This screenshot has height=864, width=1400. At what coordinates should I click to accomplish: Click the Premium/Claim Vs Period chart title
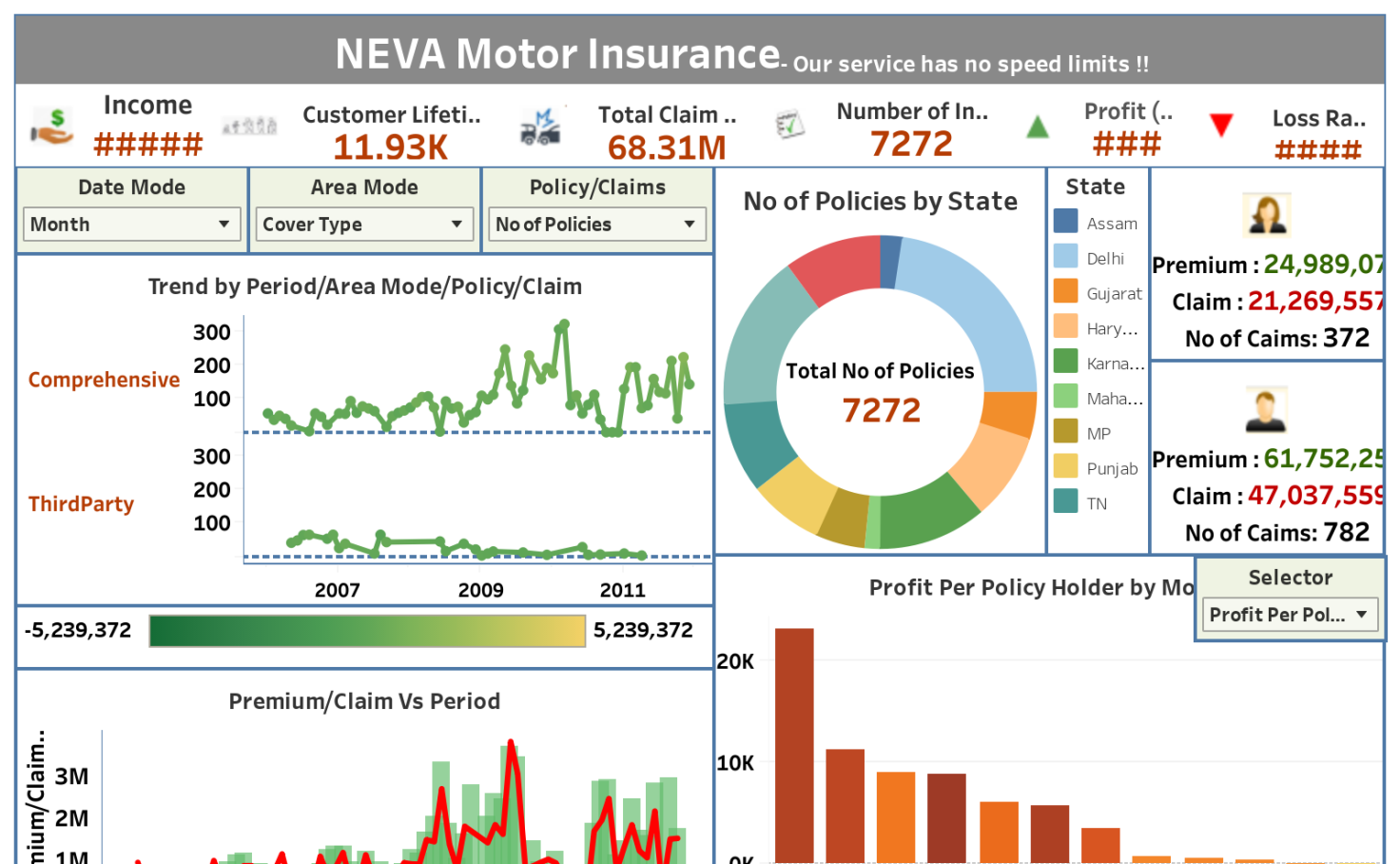pos(364,701)
